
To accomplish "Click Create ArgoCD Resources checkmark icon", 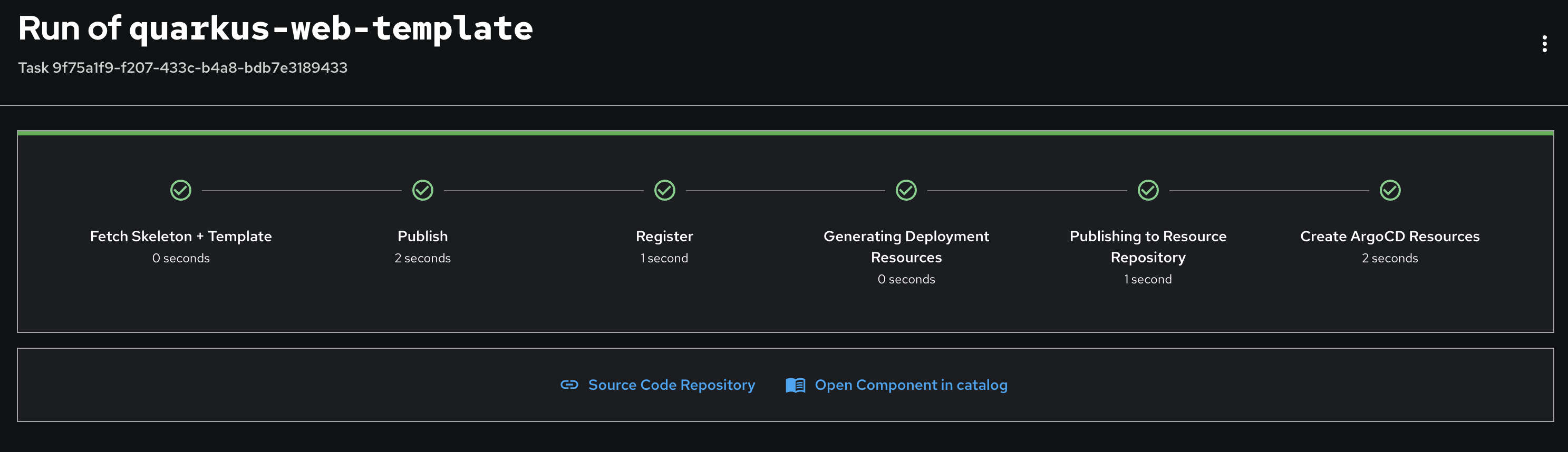I will pyautogui.click(x=1390, y=190).
